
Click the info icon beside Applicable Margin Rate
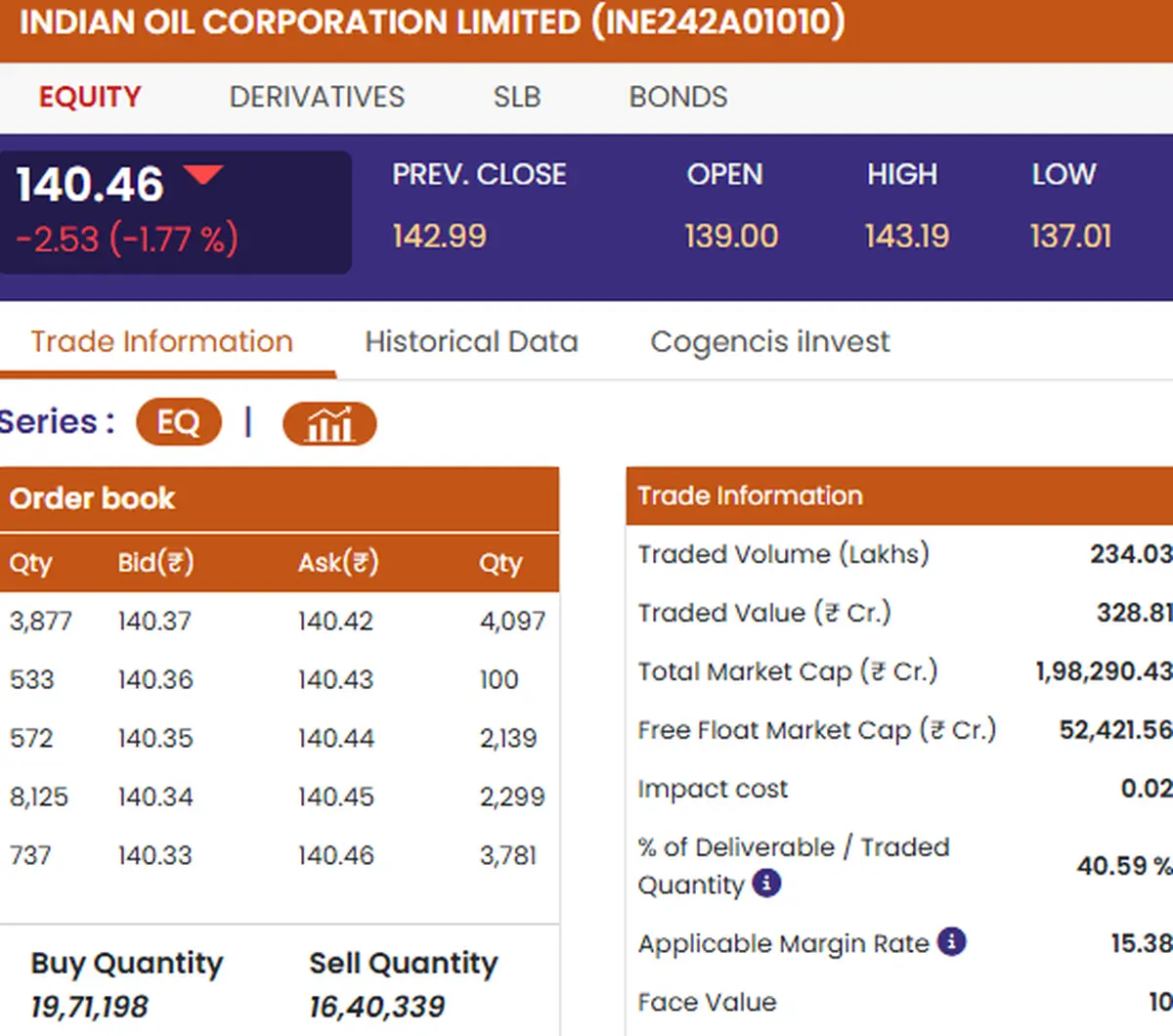(x=951, y=941)
